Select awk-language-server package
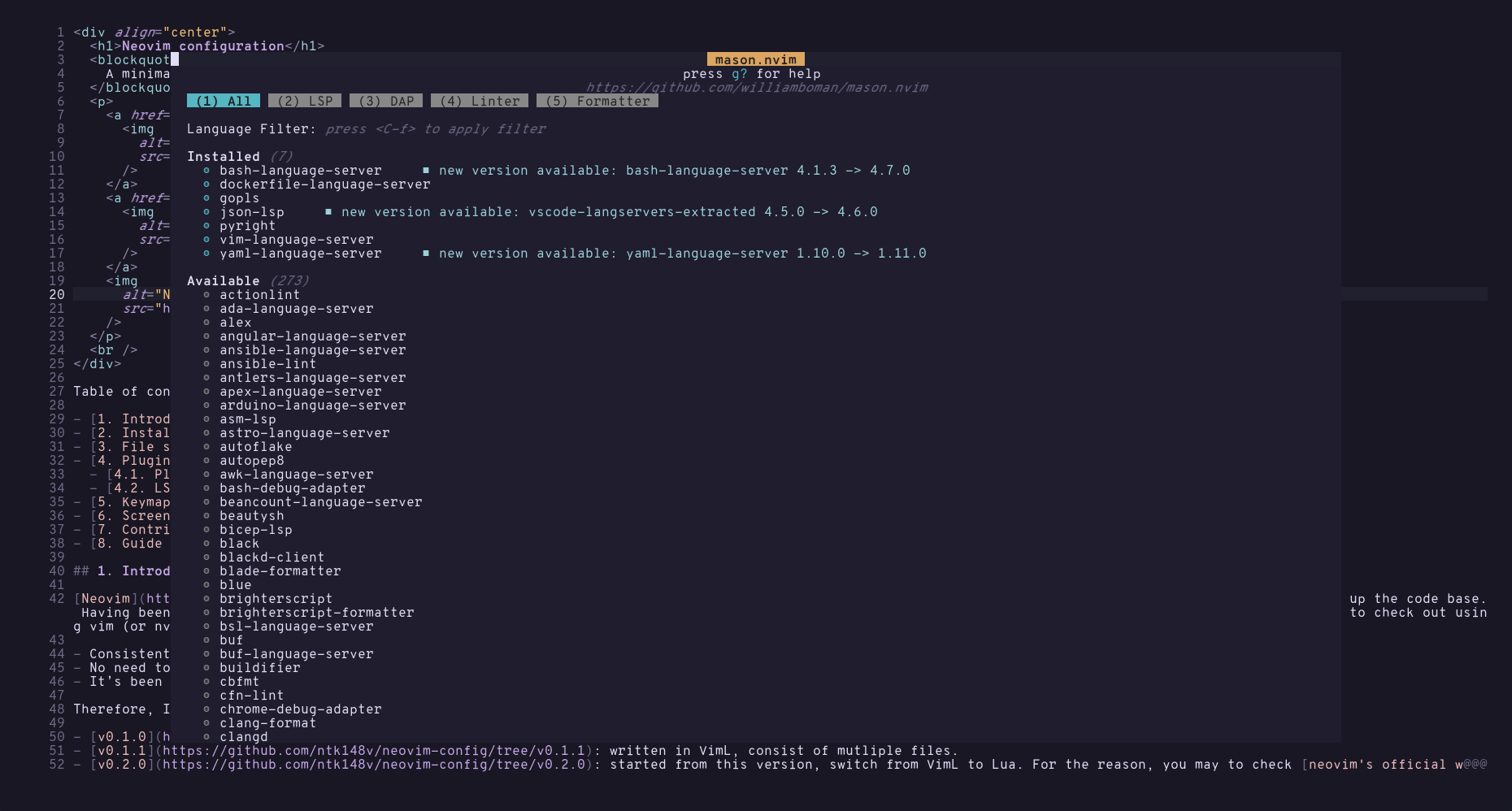Viewport: 1512px width, 811px height. (297, 474)
